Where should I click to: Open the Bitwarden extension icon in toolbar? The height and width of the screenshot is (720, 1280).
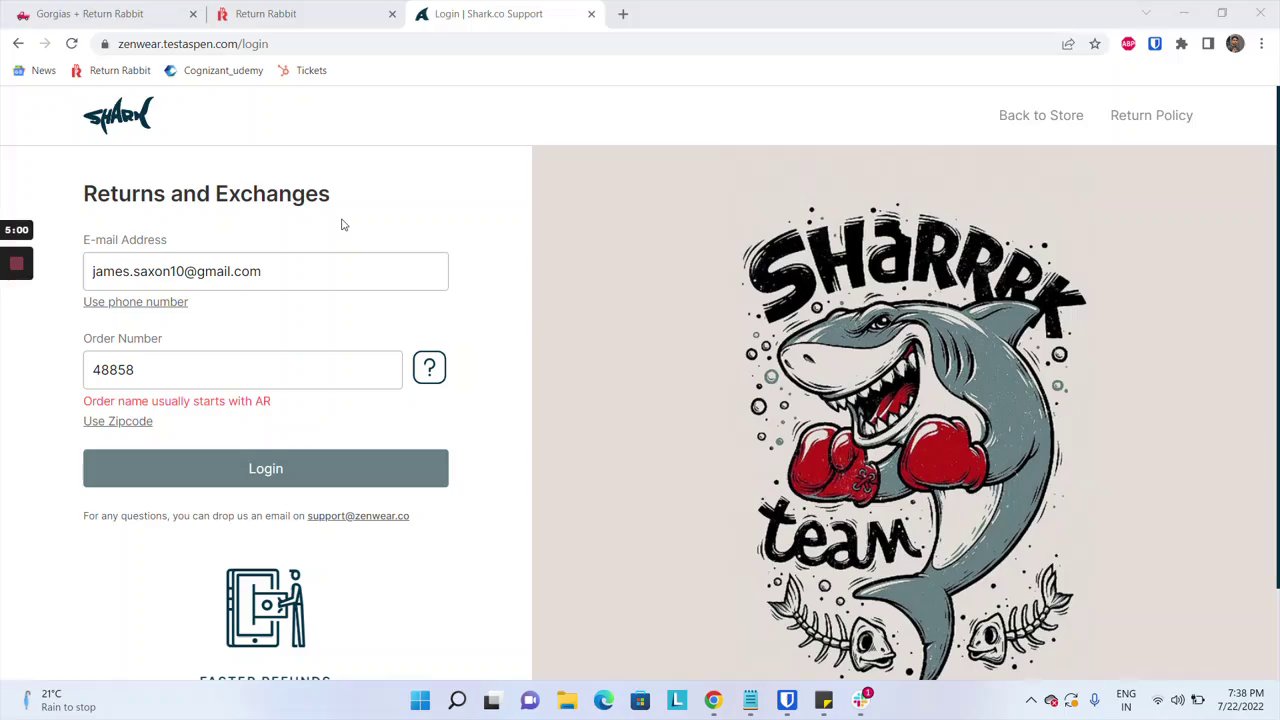pos(1155,44)
